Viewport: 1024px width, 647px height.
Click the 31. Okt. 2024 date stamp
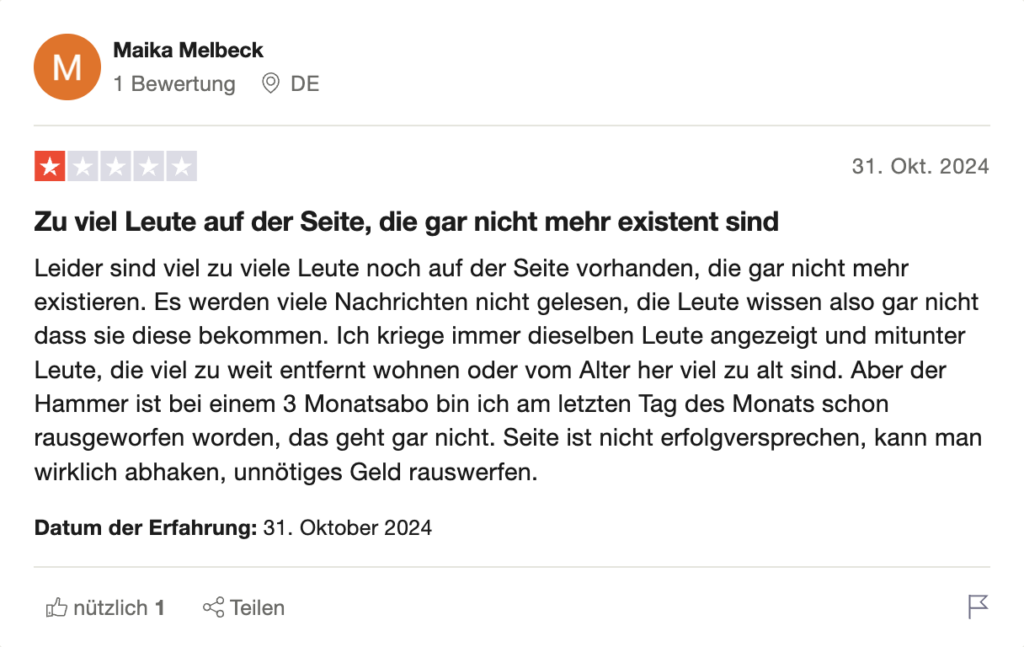pyautogui.click(x=920, y=166)
